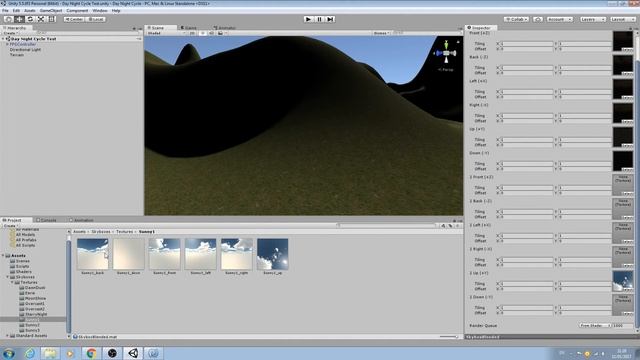Switch to the Animator tab
This screenshot has width=640, height=360.
[225, 28]
